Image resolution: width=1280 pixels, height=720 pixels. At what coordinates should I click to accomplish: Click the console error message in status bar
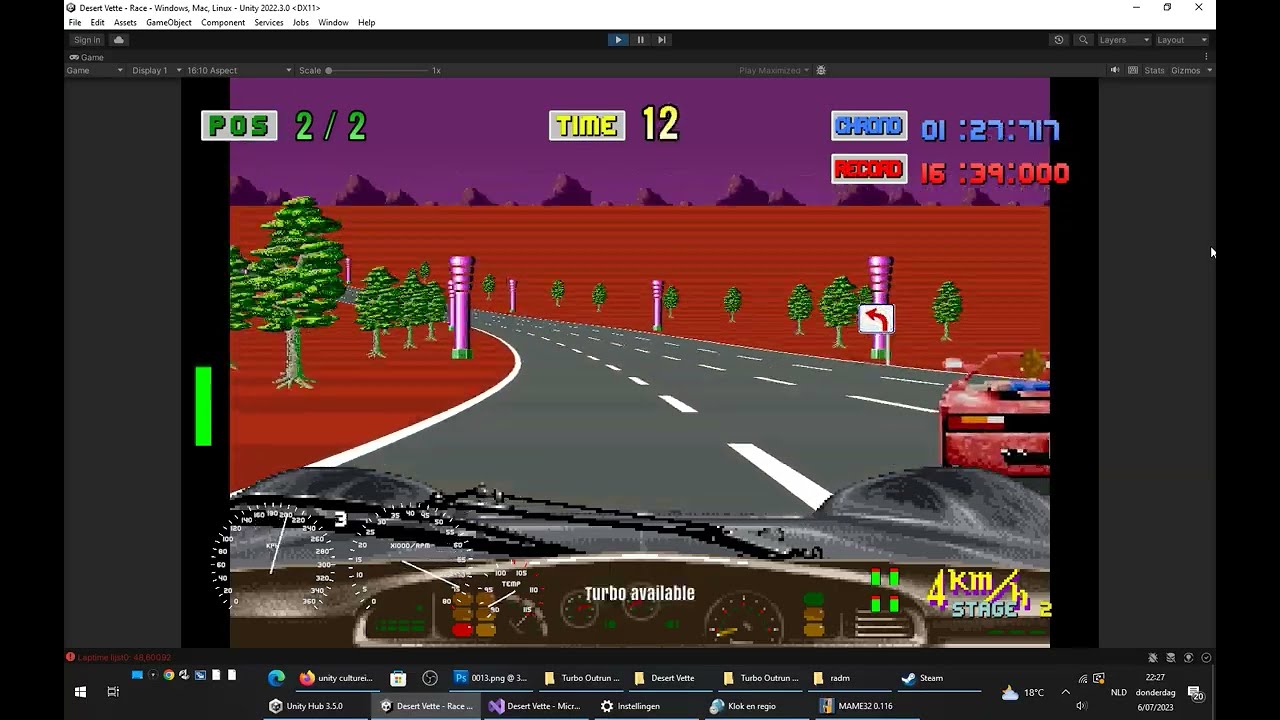point(119,657)
